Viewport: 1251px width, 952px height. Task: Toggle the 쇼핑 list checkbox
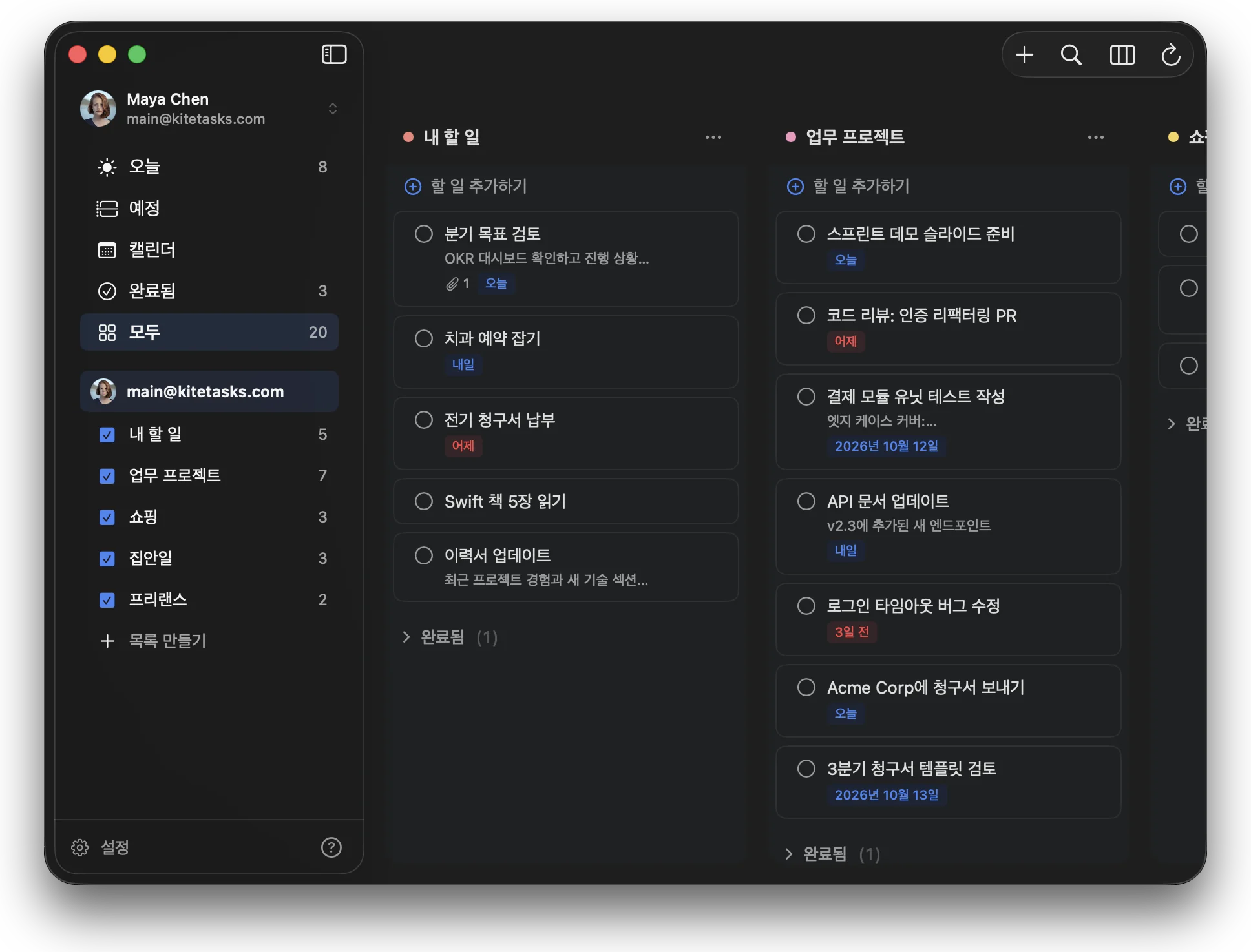(107, 517)
